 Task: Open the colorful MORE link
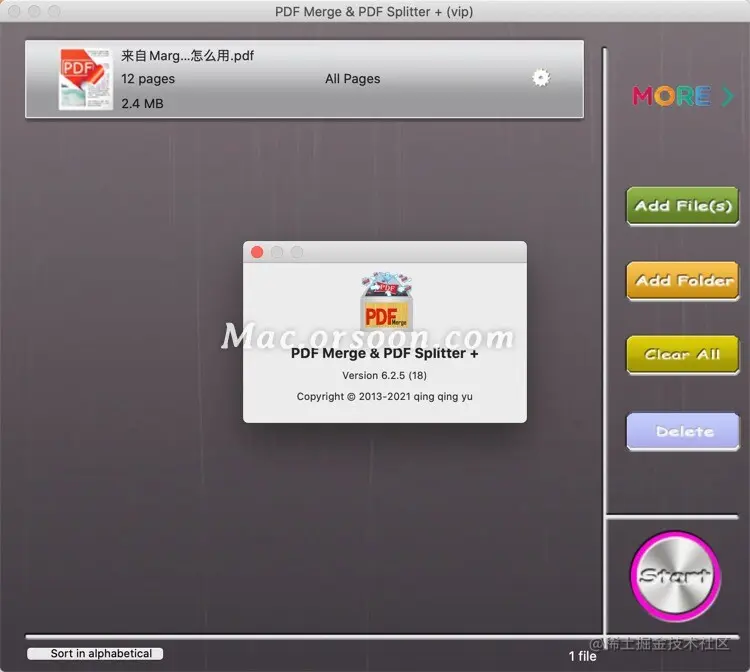[683, 96]
